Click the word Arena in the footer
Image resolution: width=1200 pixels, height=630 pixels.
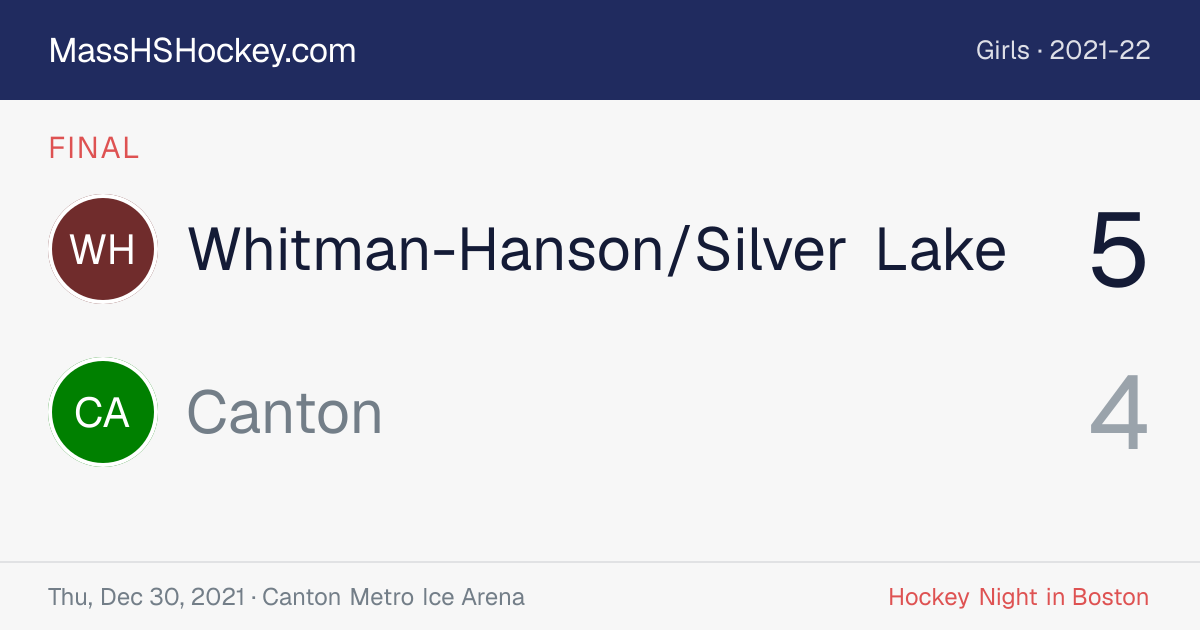(491, 598)
